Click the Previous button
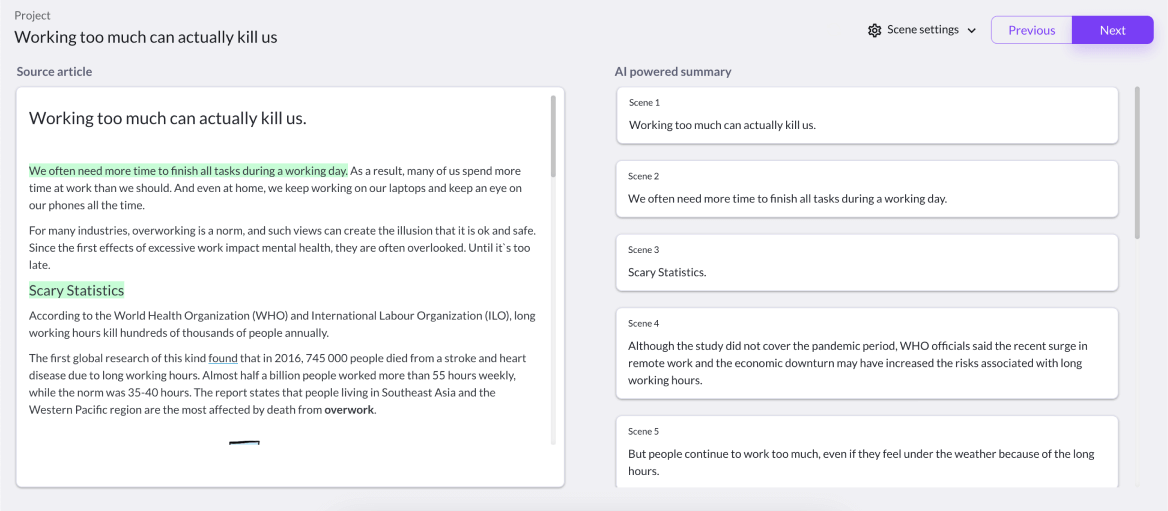This screenshot has height=511, width=1168. (1031, 30)
